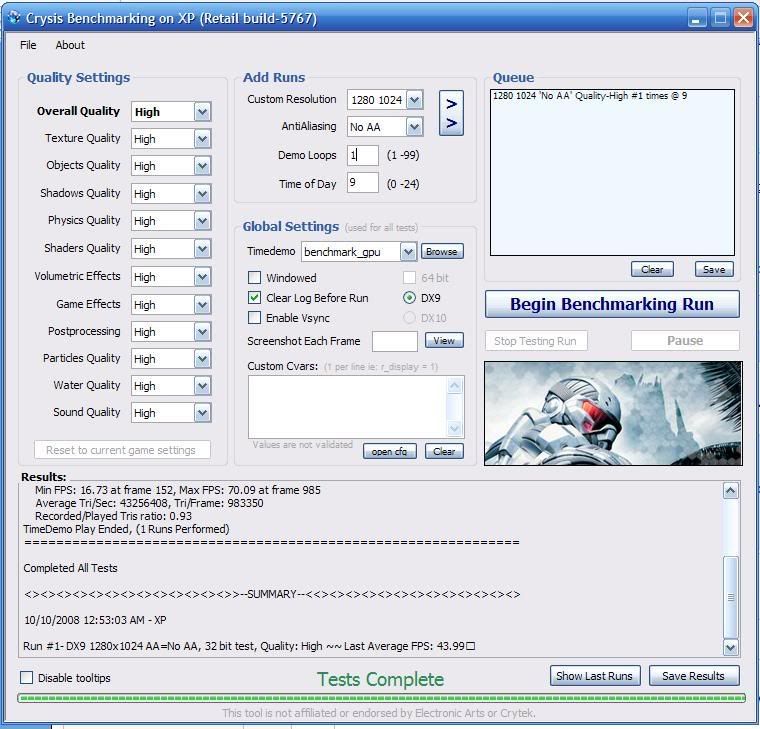Screen dimensions: 760x729
Task: Click Custom Cvars scrollbar down arrow
Action: click(x=455, y=428)
